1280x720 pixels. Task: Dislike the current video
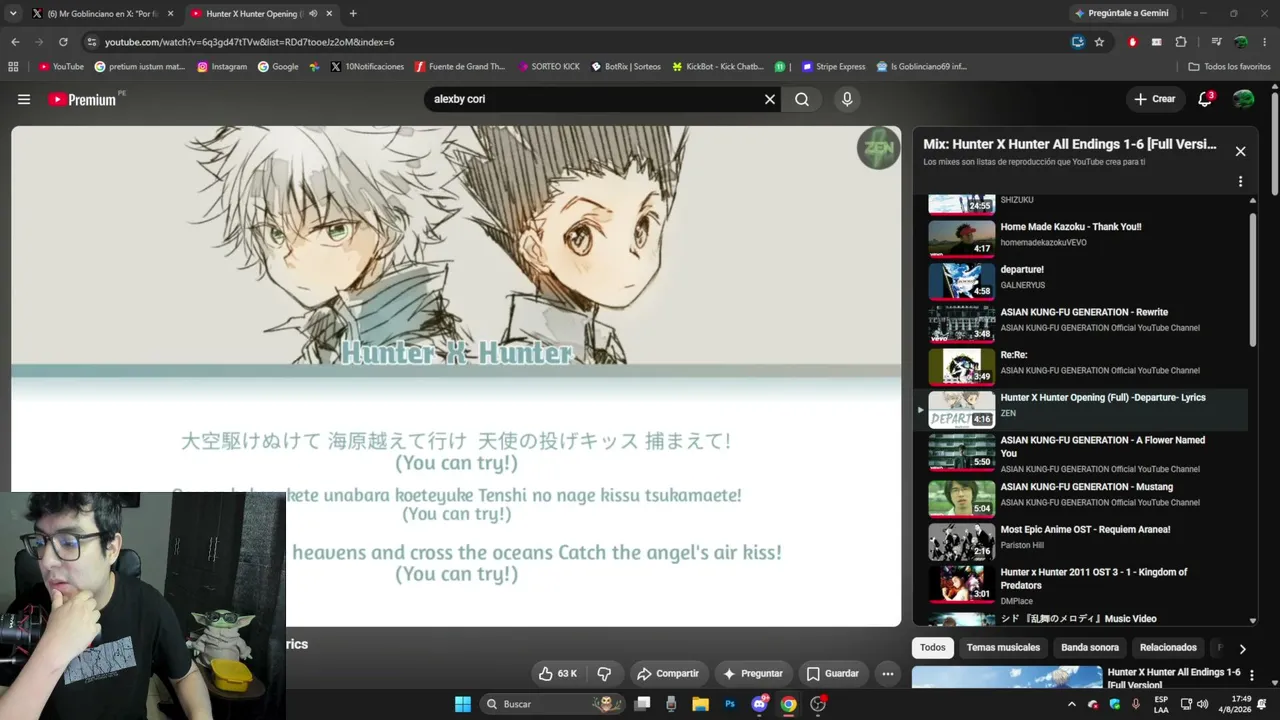point(604,674)
